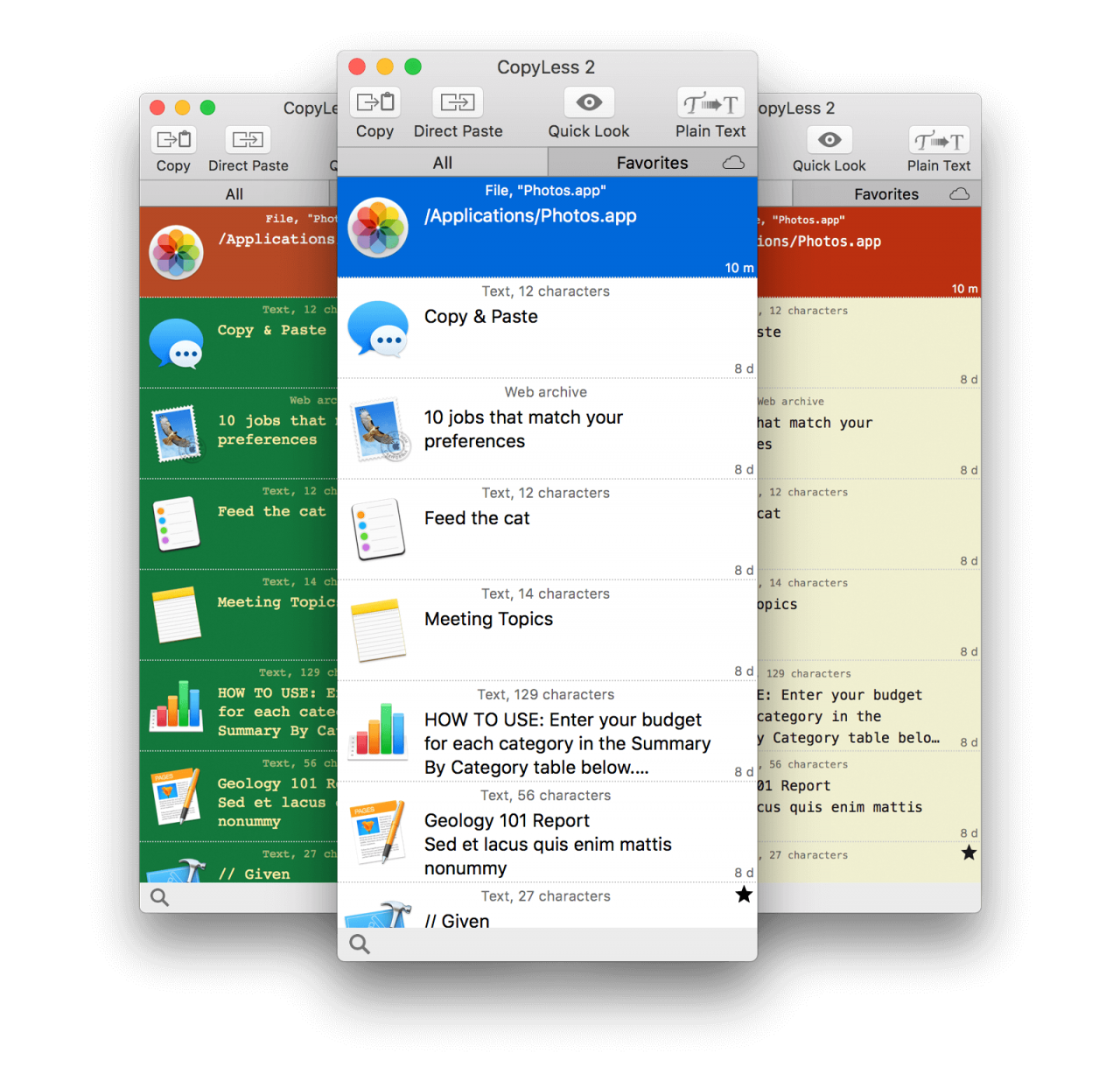1120x1067 pixels.
Task: Open Quick Look with its eye icon
Action: point(588,102)
